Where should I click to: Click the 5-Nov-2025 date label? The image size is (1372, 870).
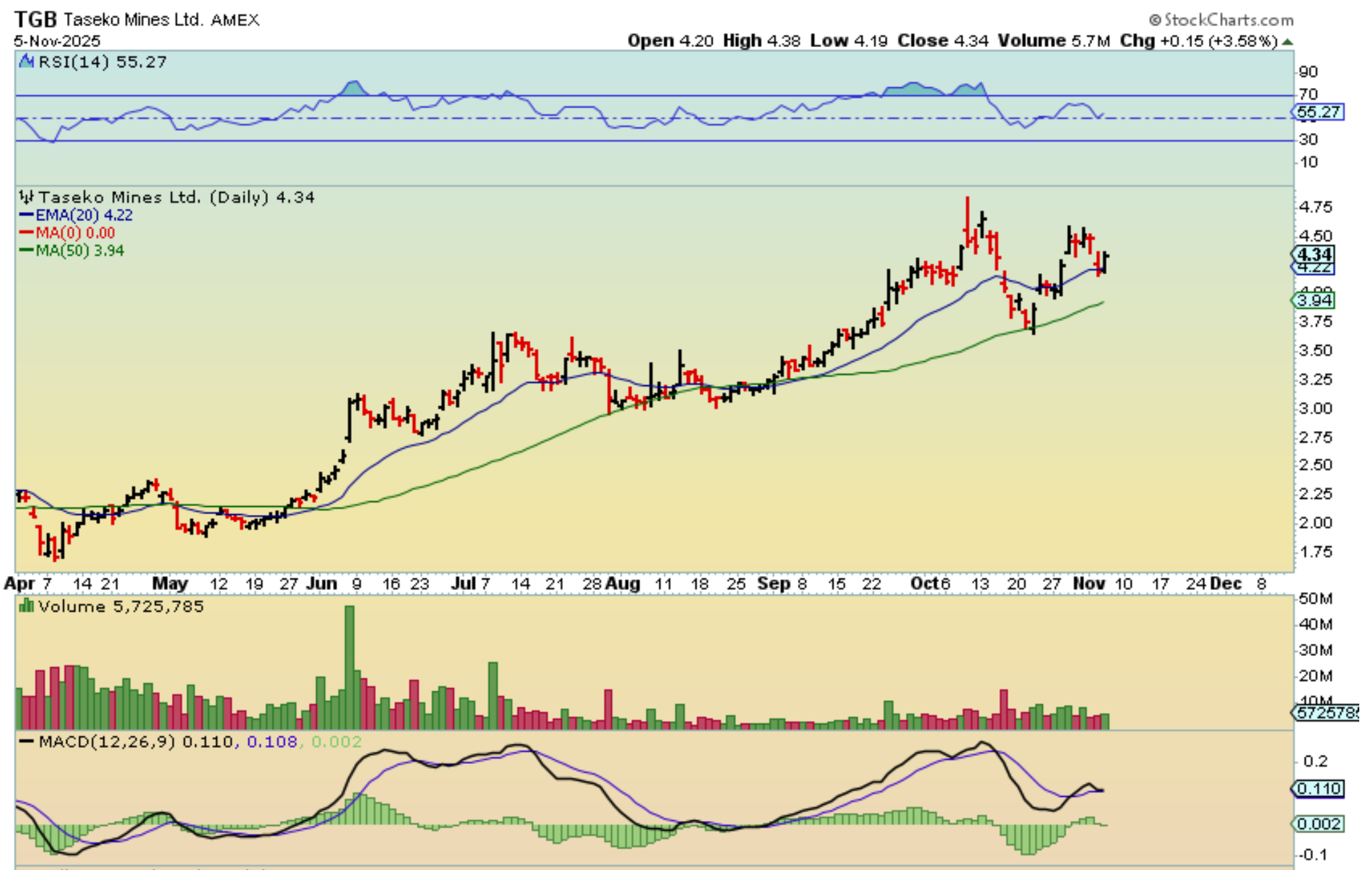click(56, 41)
